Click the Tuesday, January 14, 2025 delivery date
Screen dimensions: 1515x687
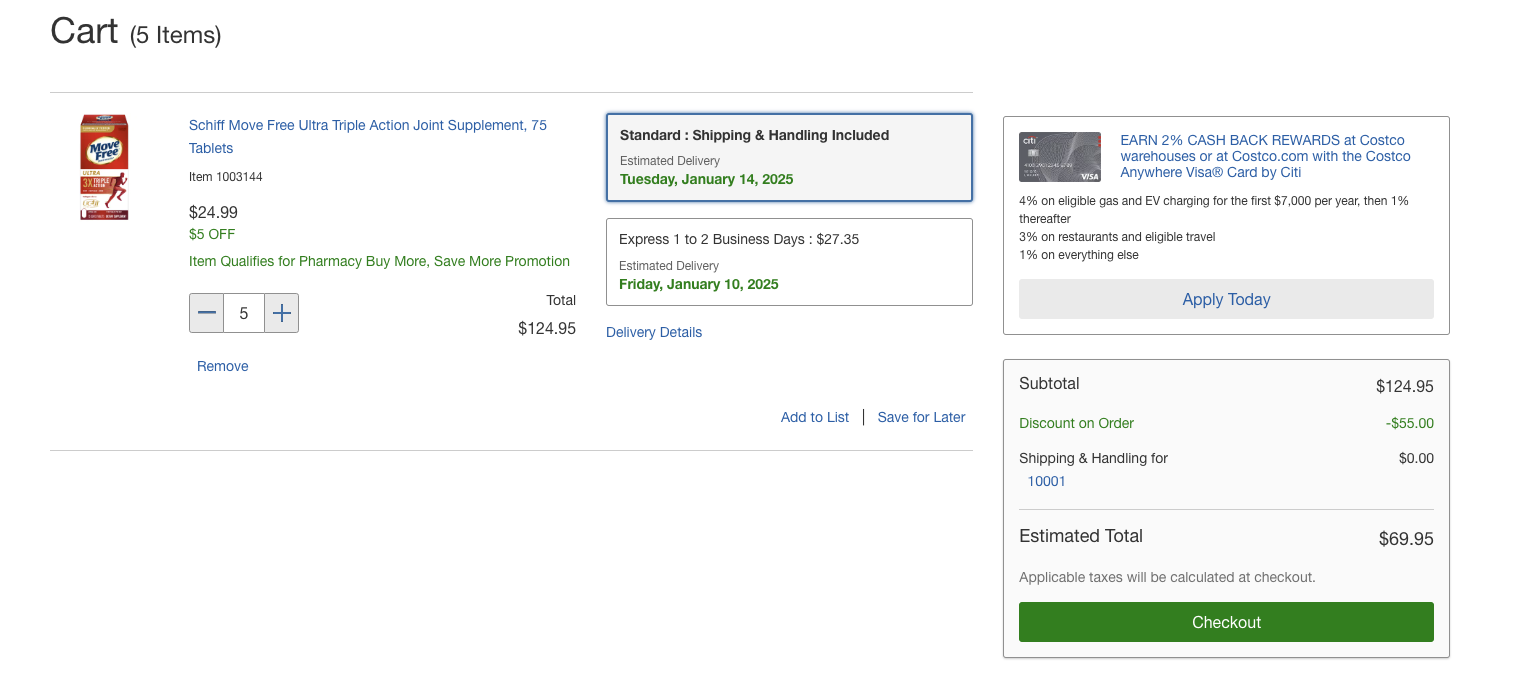tap(706, 179)
